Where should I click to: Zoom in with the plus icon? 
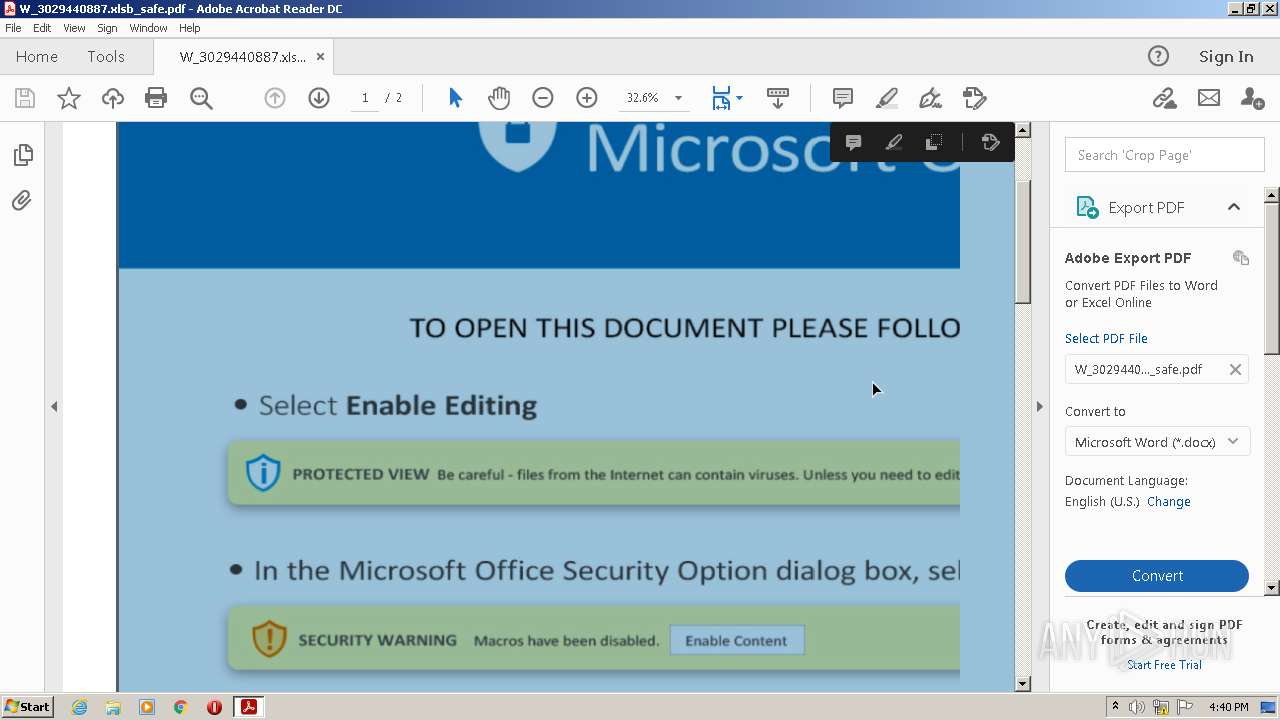pos(587,98)
